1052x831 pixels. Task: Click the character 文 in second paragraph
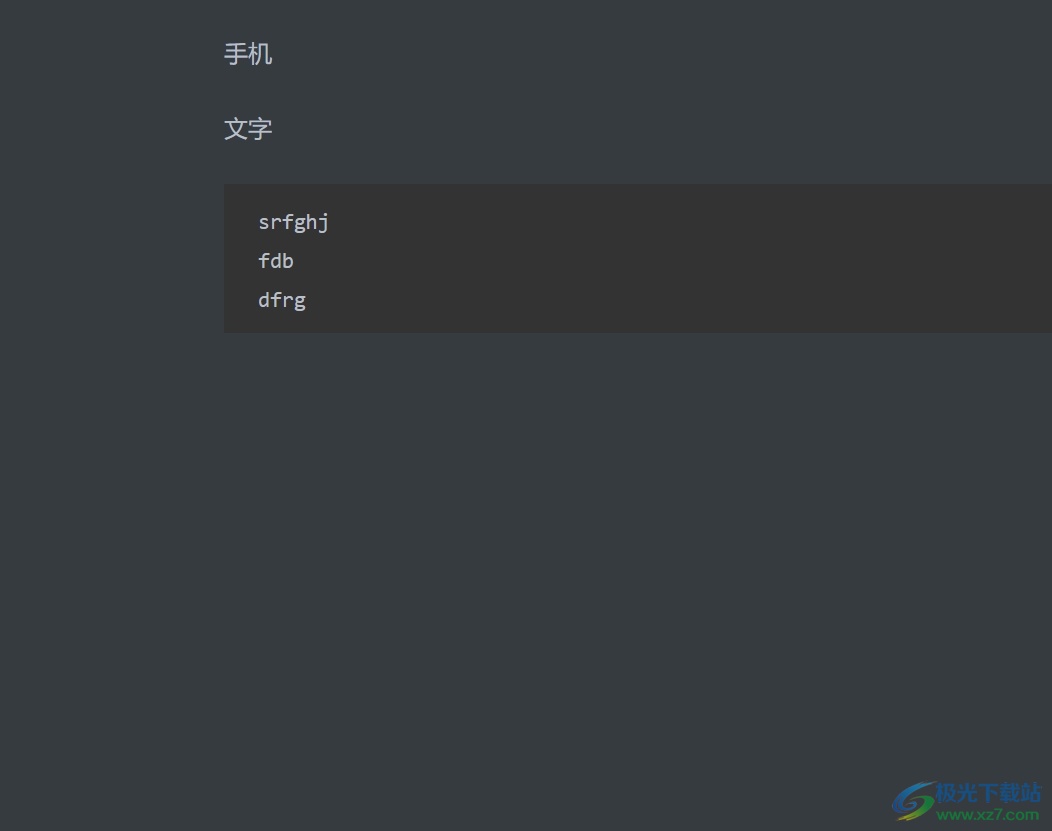click(x=236, y=129)
